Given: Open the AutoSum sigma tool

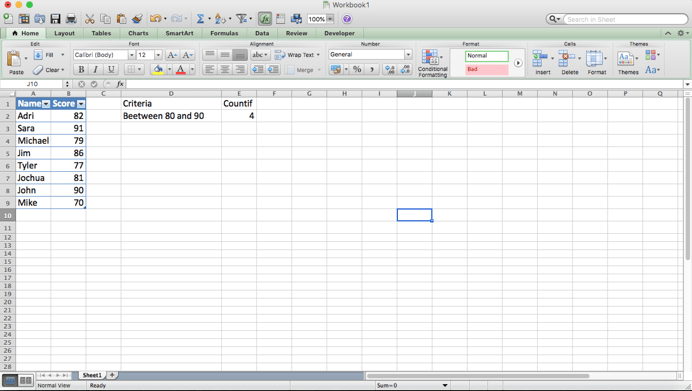Looking at the screenshot, I should click(200, 19).
